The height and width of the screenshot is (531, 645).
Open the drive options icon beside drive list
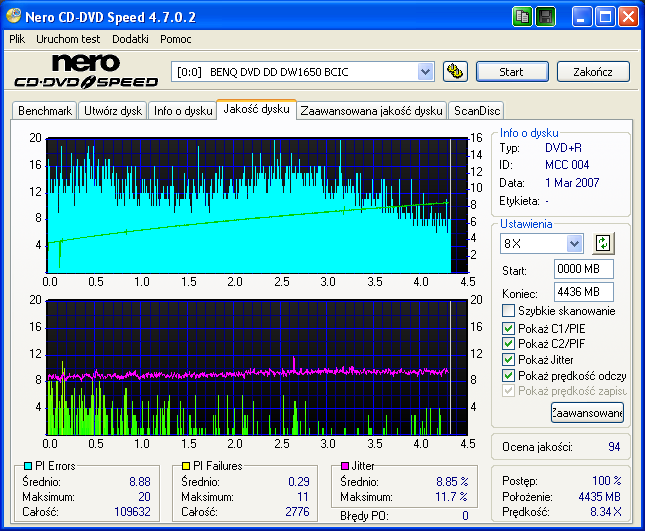(x=455, y=72)
